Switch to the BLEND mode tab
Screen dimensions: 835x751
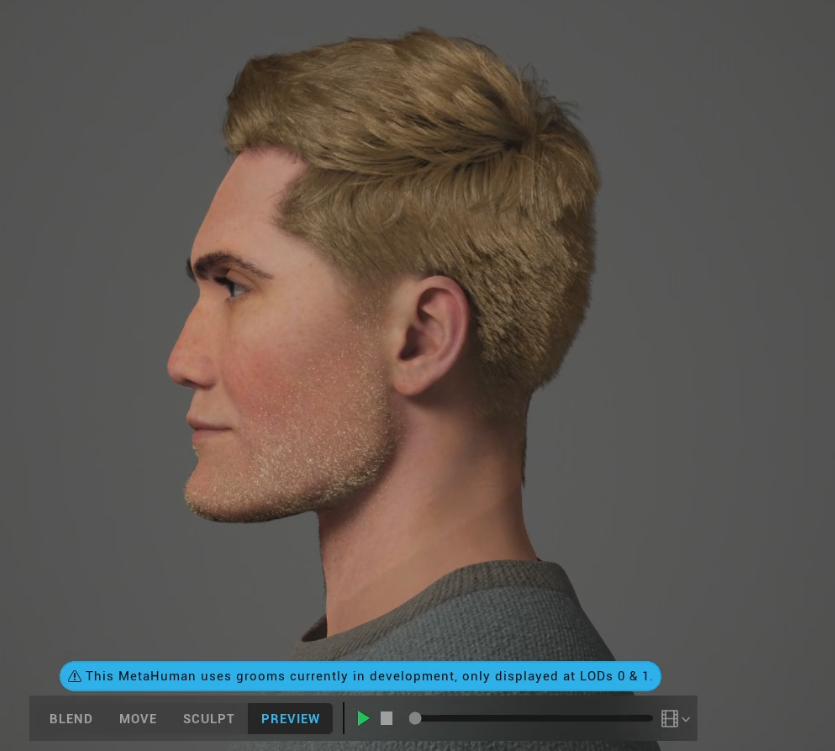(71, 719)
